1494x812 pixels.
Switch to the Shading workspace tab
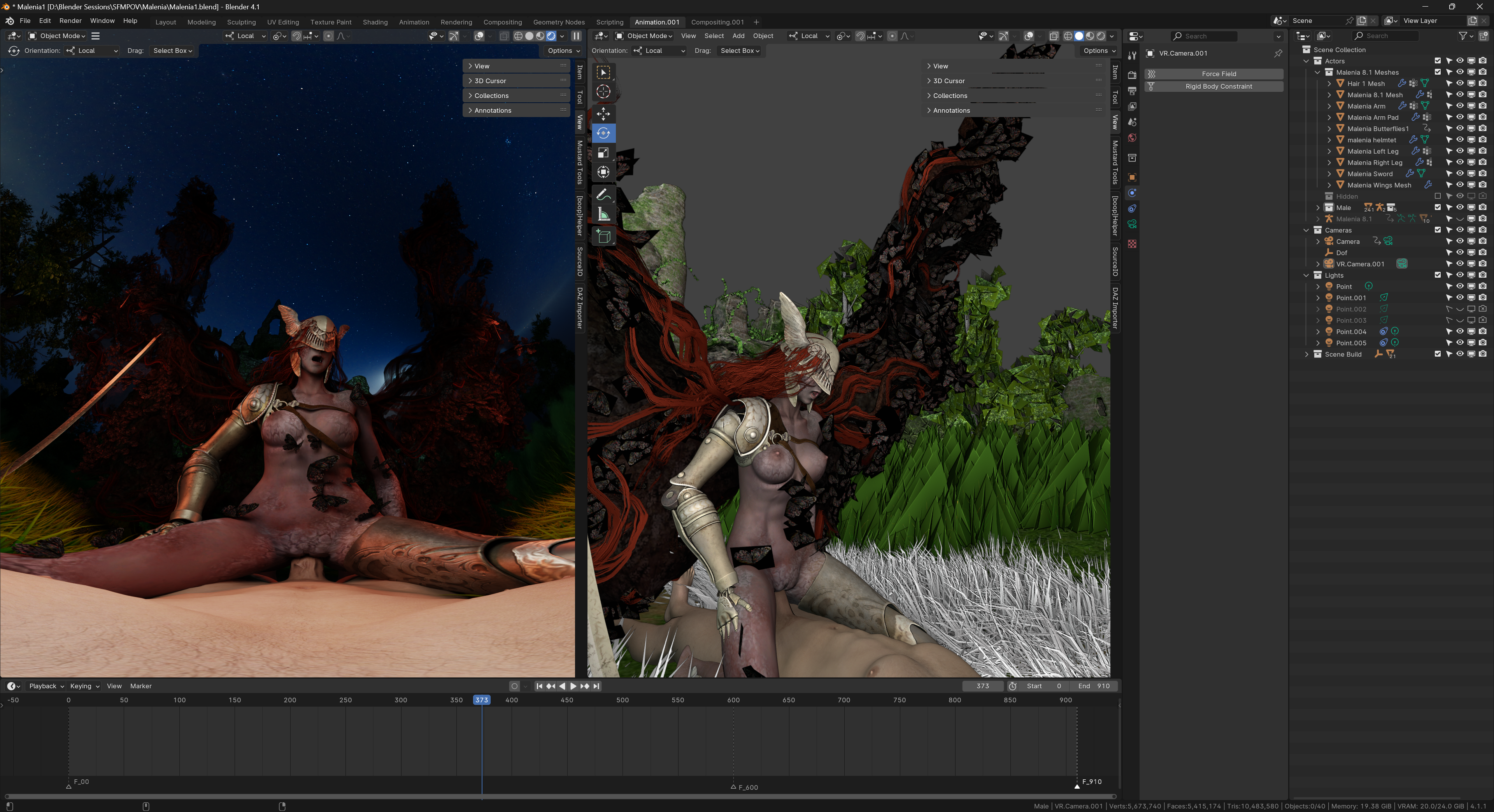pyautogui.click(x=375, y=22)
